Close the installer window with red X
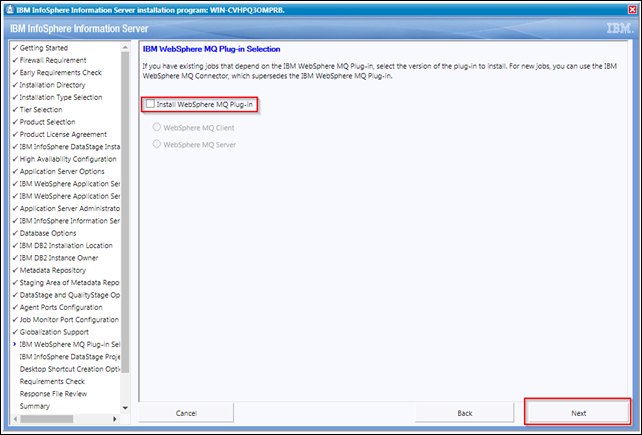Viewport: 642px width, 435px height. tap(632, 10)
